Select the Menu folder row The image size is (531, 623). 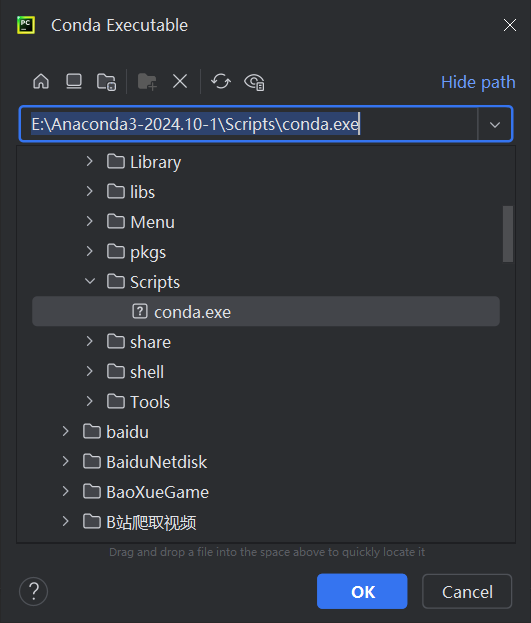266,222
